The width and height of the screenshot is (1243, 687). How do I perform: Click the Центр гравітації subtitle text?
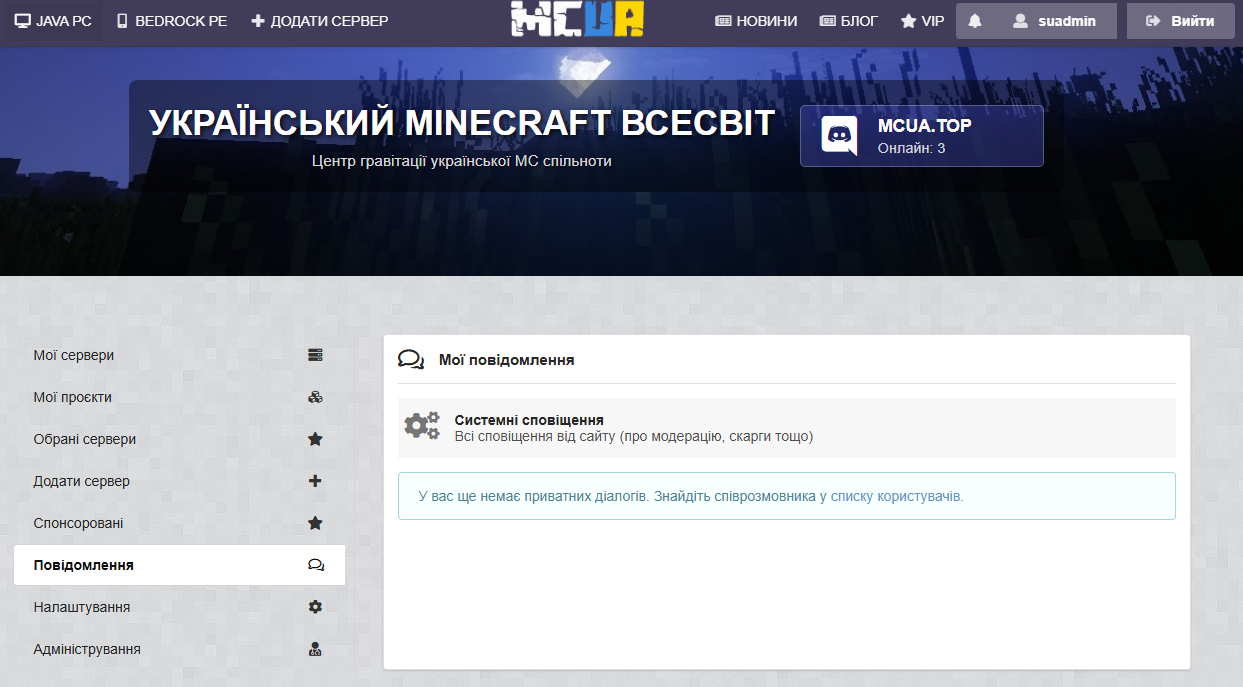coord(462,160)
